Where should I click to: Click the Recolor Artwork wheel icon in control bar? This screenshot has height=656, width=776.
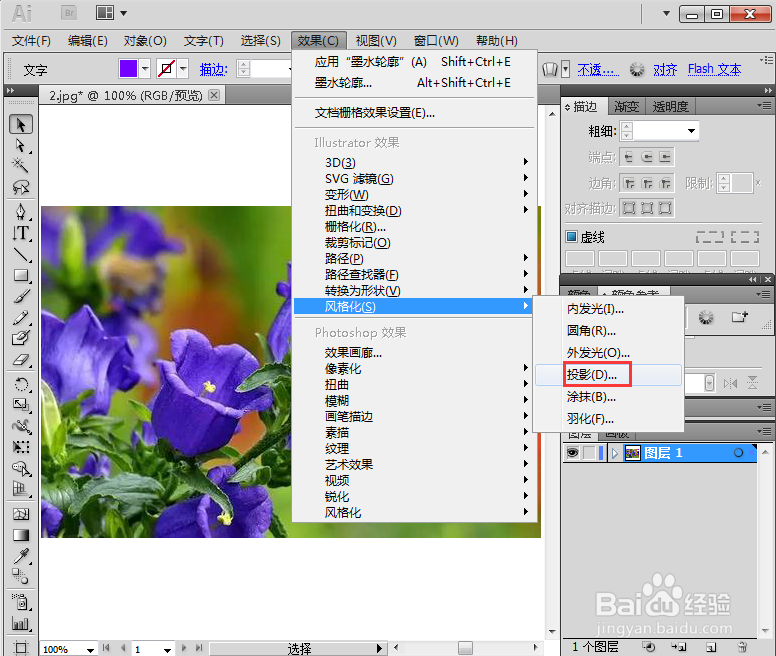[637, 69]
